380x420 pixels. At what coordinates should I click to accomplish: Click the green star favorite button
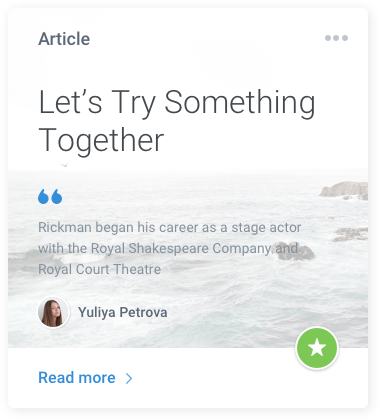click(x=317, y=348)
